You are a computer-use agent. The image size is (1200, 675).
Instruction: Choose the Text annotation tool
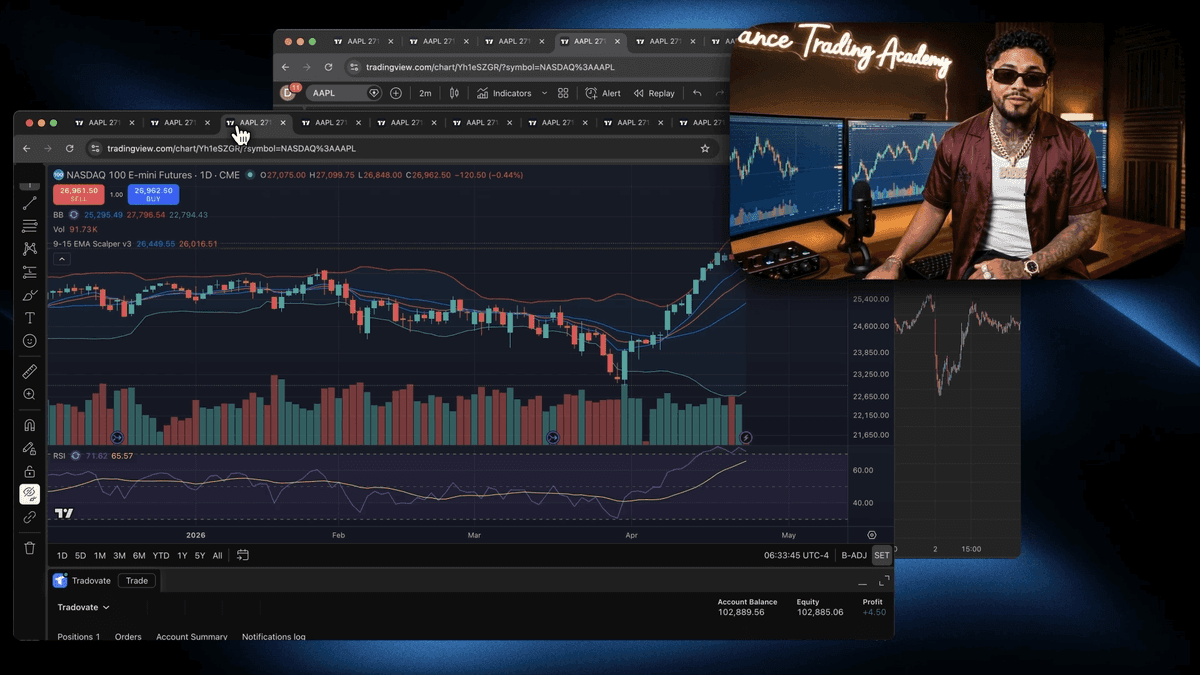pos(30,318)
